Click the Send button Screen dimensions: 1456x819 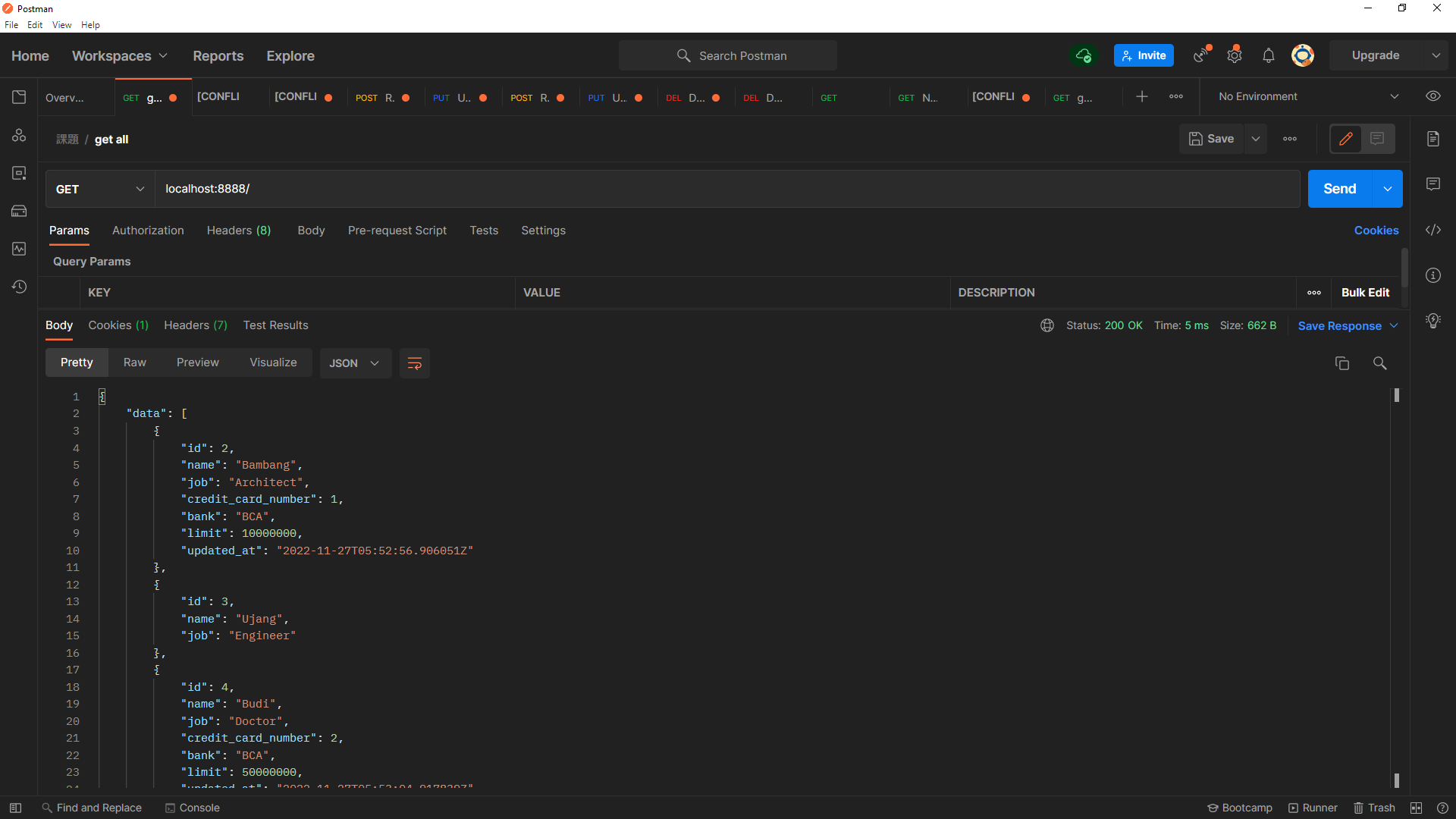[1340, 189]
